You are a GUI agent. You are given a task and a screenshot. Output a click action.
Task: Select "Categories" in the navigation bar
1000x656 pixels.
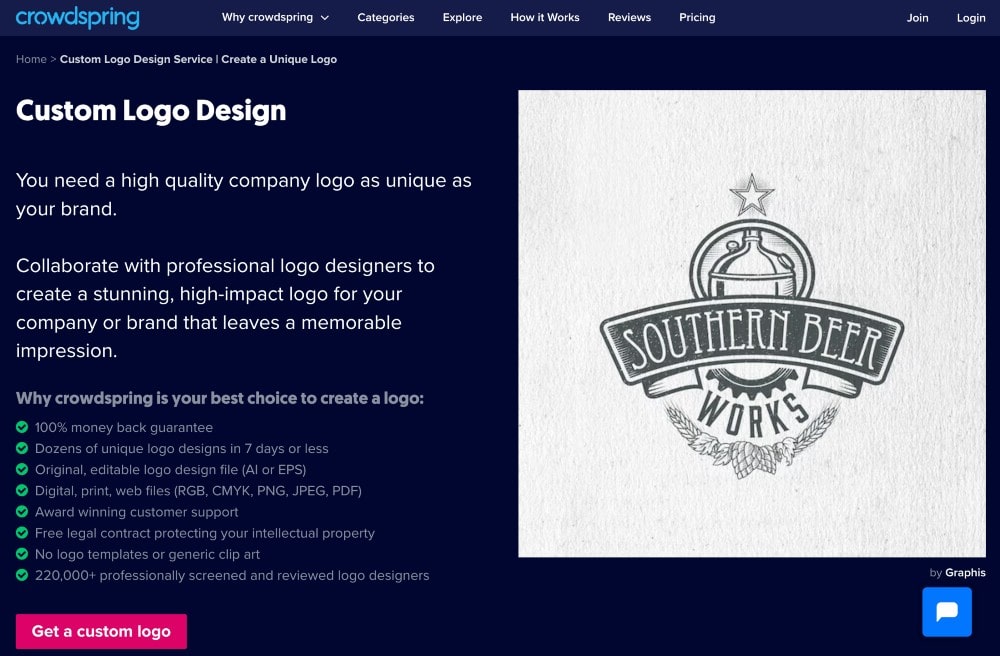pos(385,17)
